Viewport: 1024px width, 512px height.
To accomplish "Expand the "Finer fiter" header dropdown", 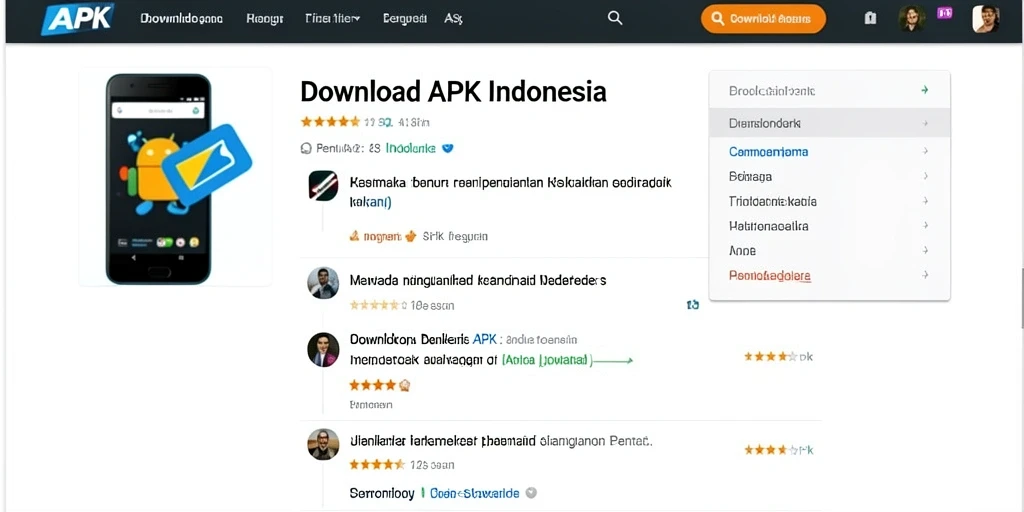I will point(332,19).
